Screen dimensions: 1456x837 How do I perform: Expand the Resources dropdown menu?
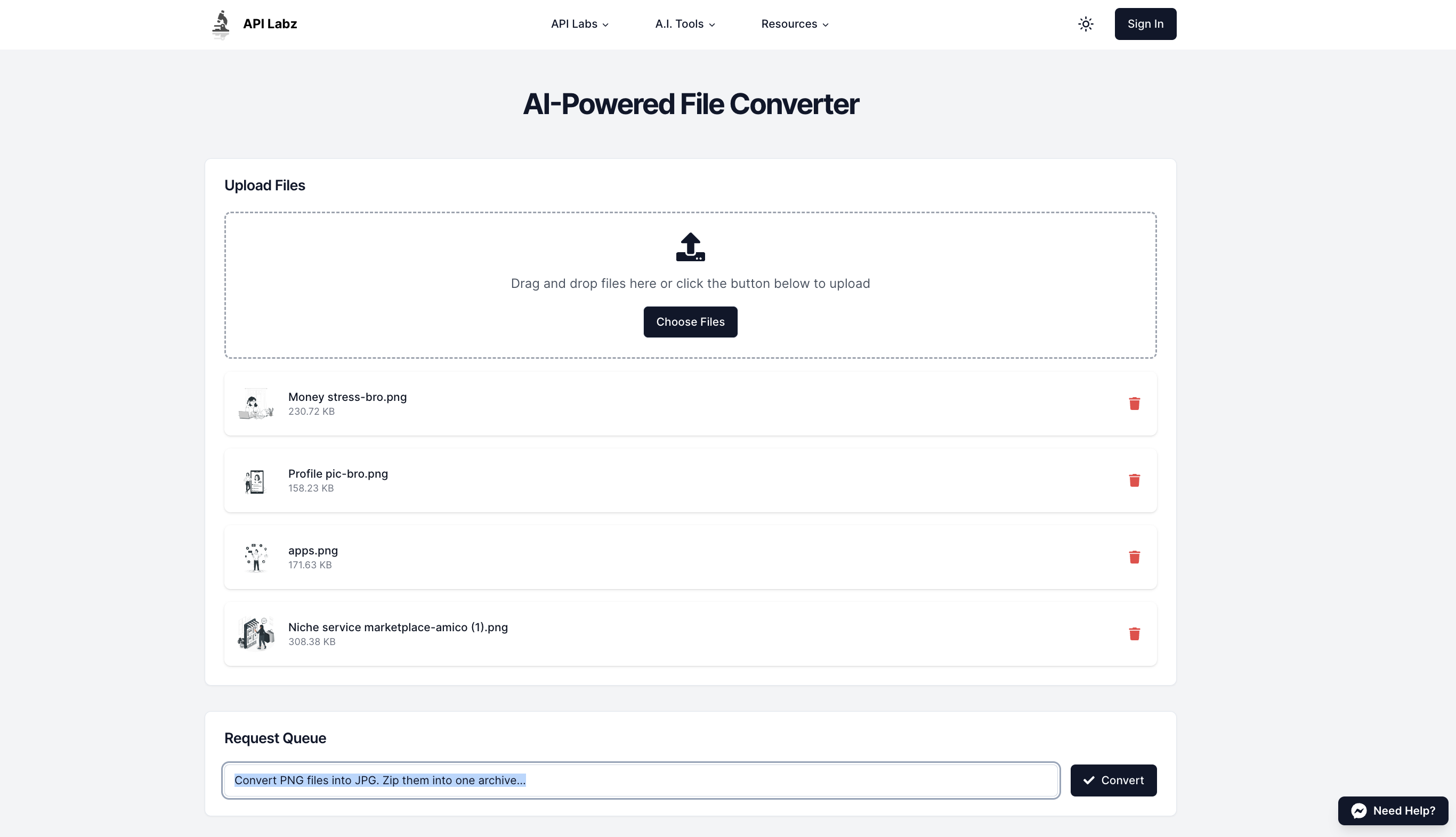click(x=794, y=23)
